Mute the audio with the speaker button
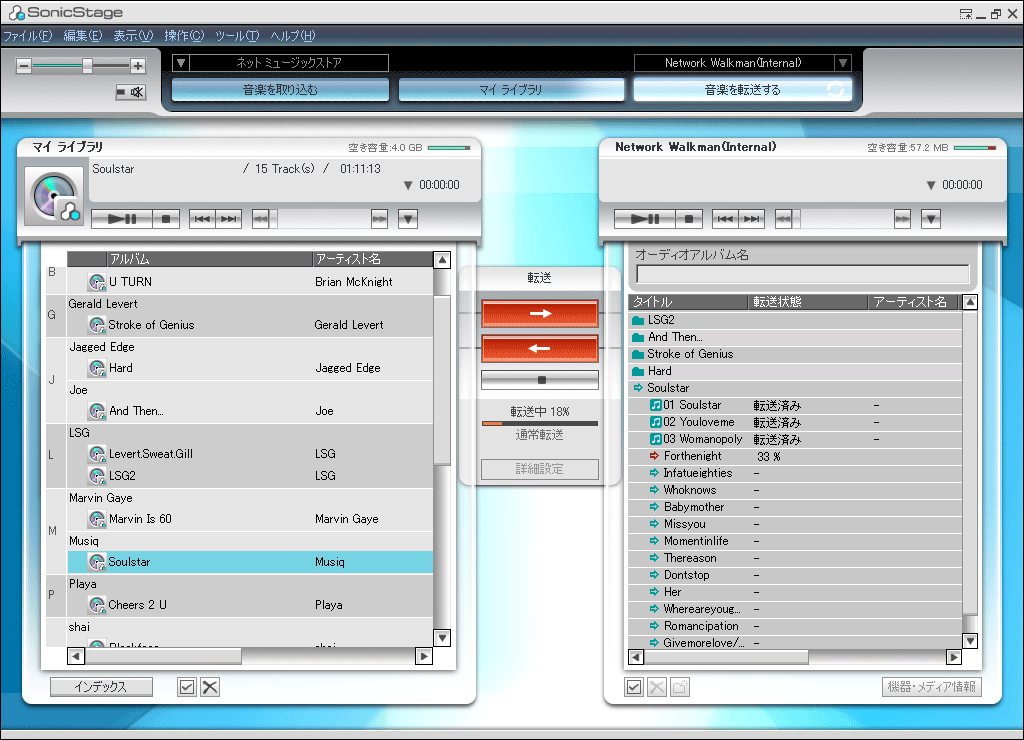This screenshot has width=1024, height=740. click(131, 92)
